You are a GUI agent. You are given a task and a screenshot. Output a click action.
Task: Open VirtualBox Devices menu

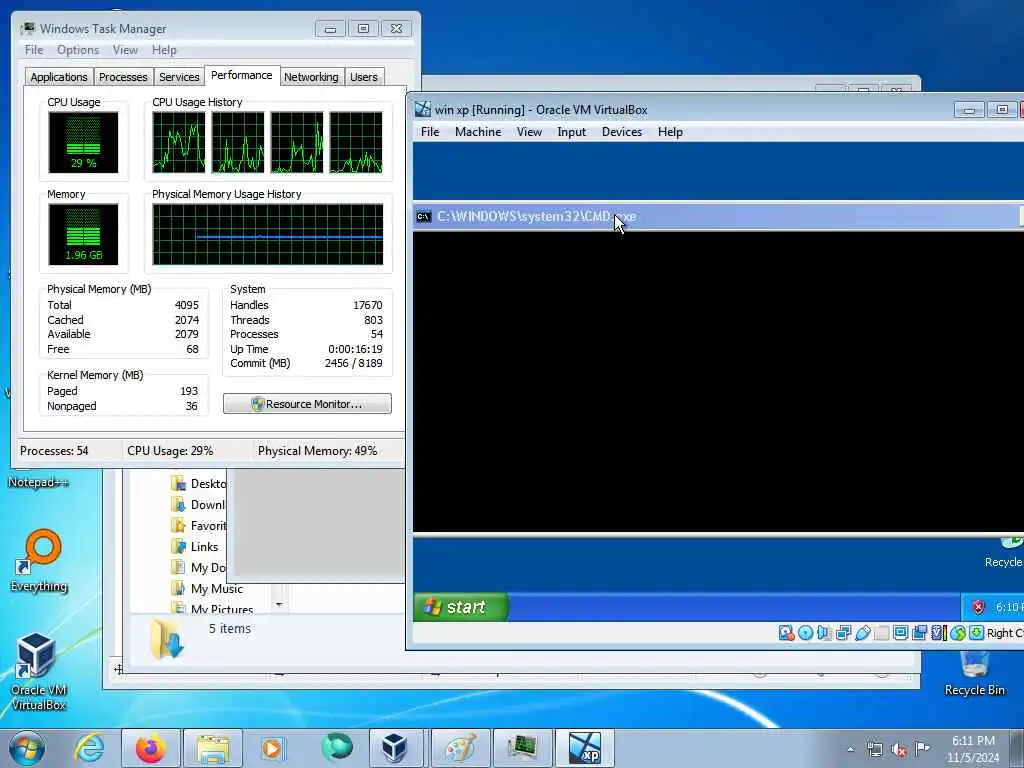[622, 132]
